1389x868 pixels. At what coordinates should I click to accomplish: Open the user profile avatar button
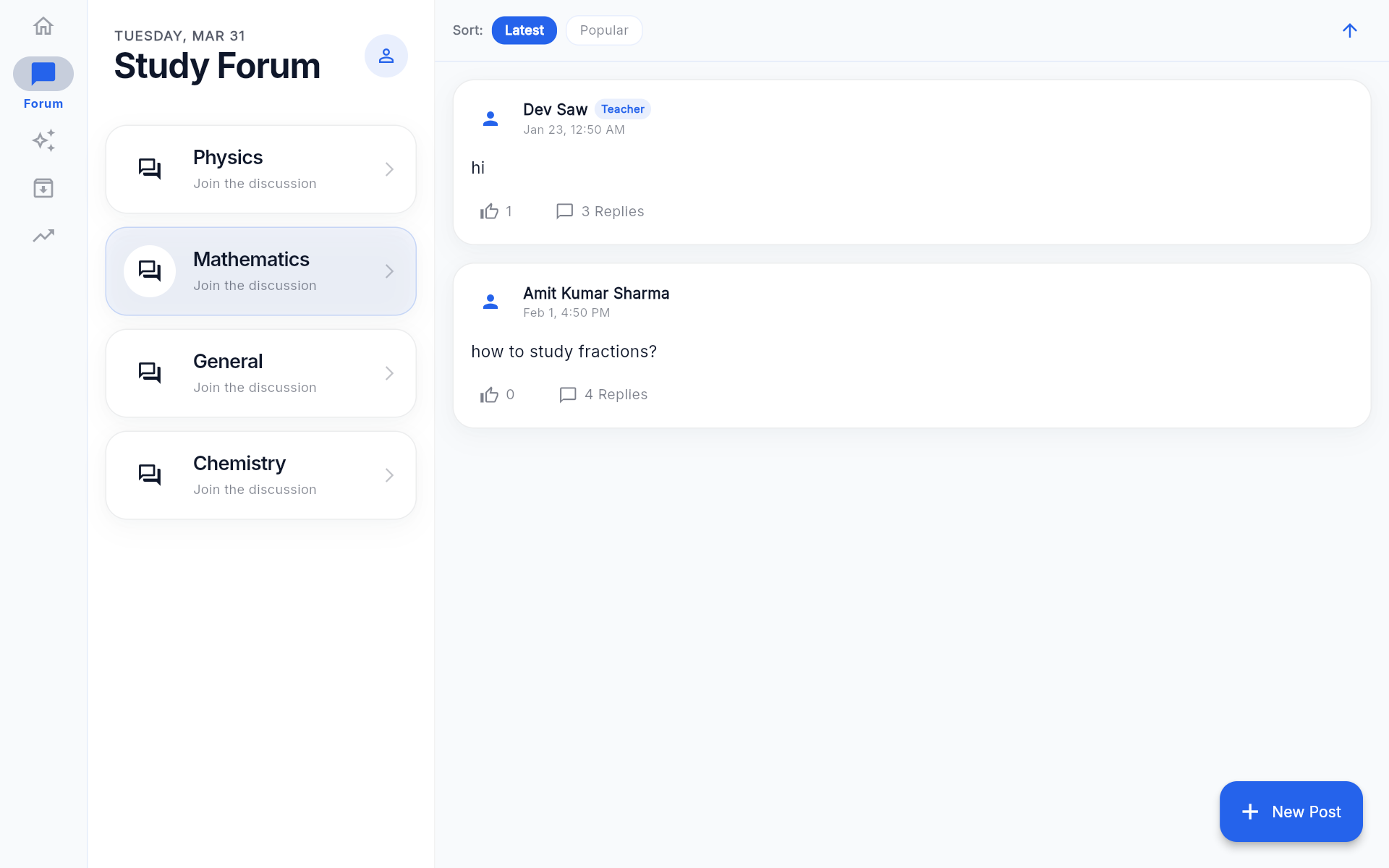(x=386, y=56)
